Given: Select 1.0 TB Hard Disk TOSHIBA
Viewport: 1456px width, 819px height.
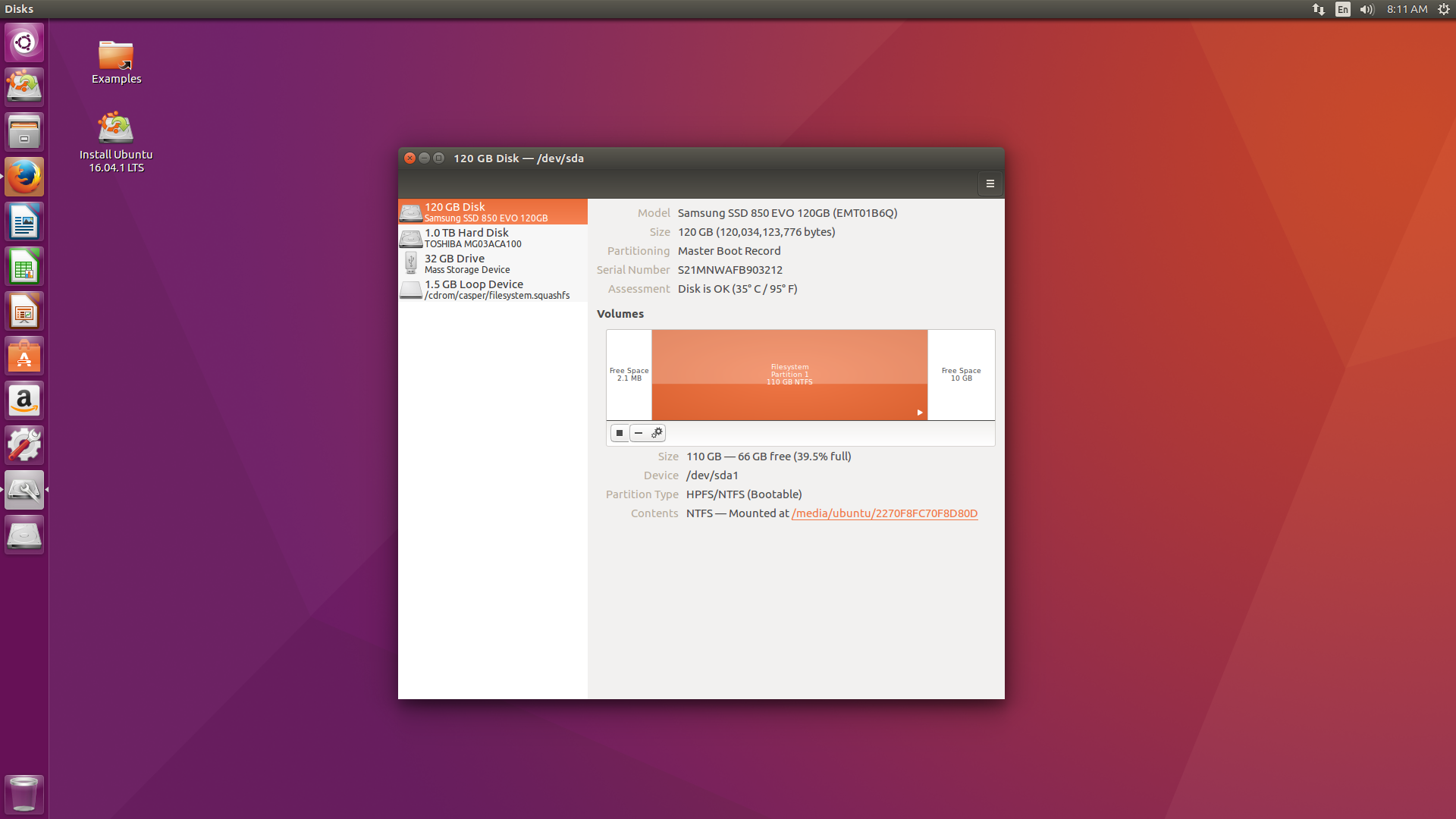Looking at the screenshot, I should point(493,237).
